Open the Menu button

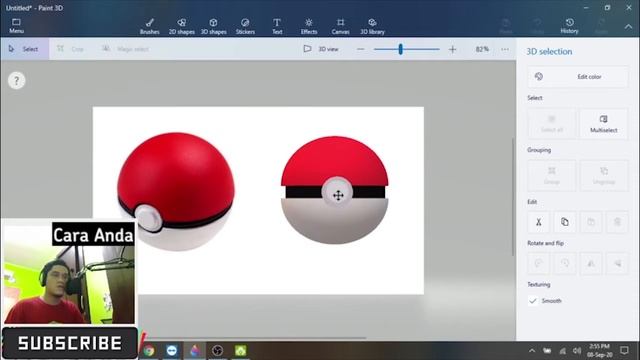click(x=16, y=26)
